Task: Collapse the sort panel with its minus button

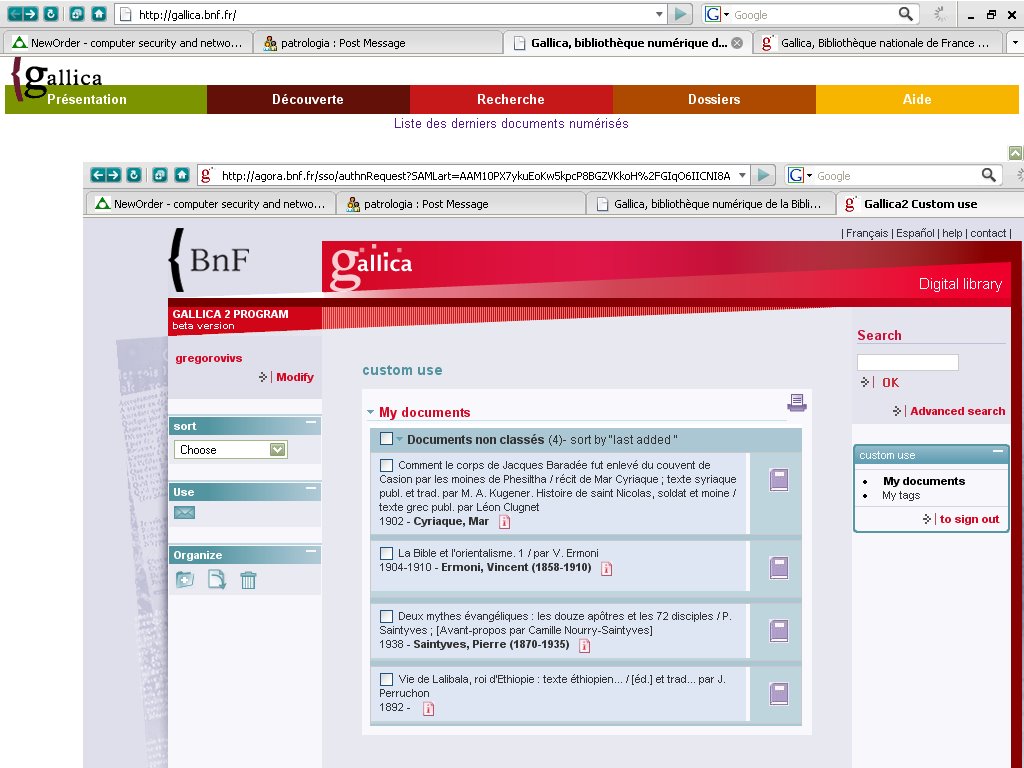Action: click(x=311, y=423)
